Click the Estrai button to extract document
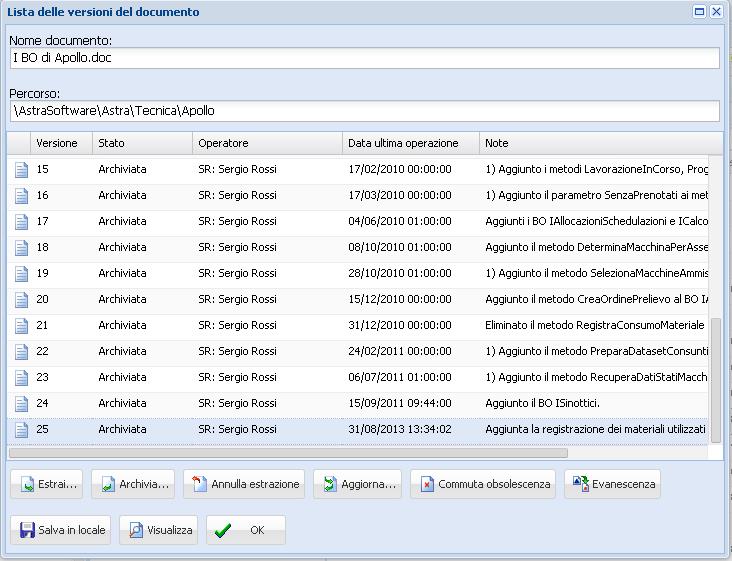The width and height of the screenshot is (732, 561). 47,484
